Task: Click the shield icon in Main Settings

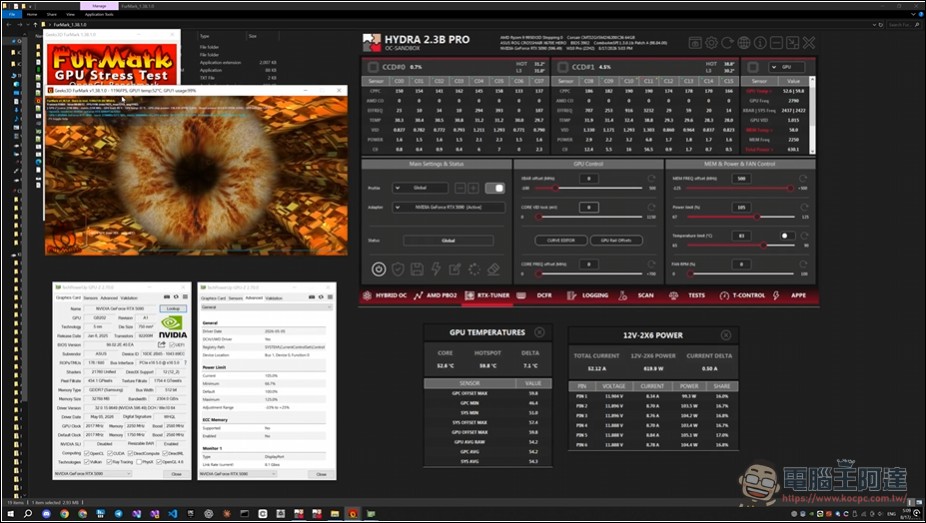Action: (x=398, y=269)
